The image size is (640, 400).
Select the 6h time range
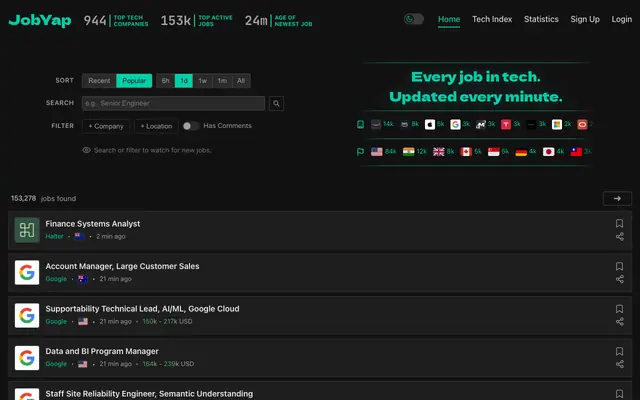coord(165,81)
